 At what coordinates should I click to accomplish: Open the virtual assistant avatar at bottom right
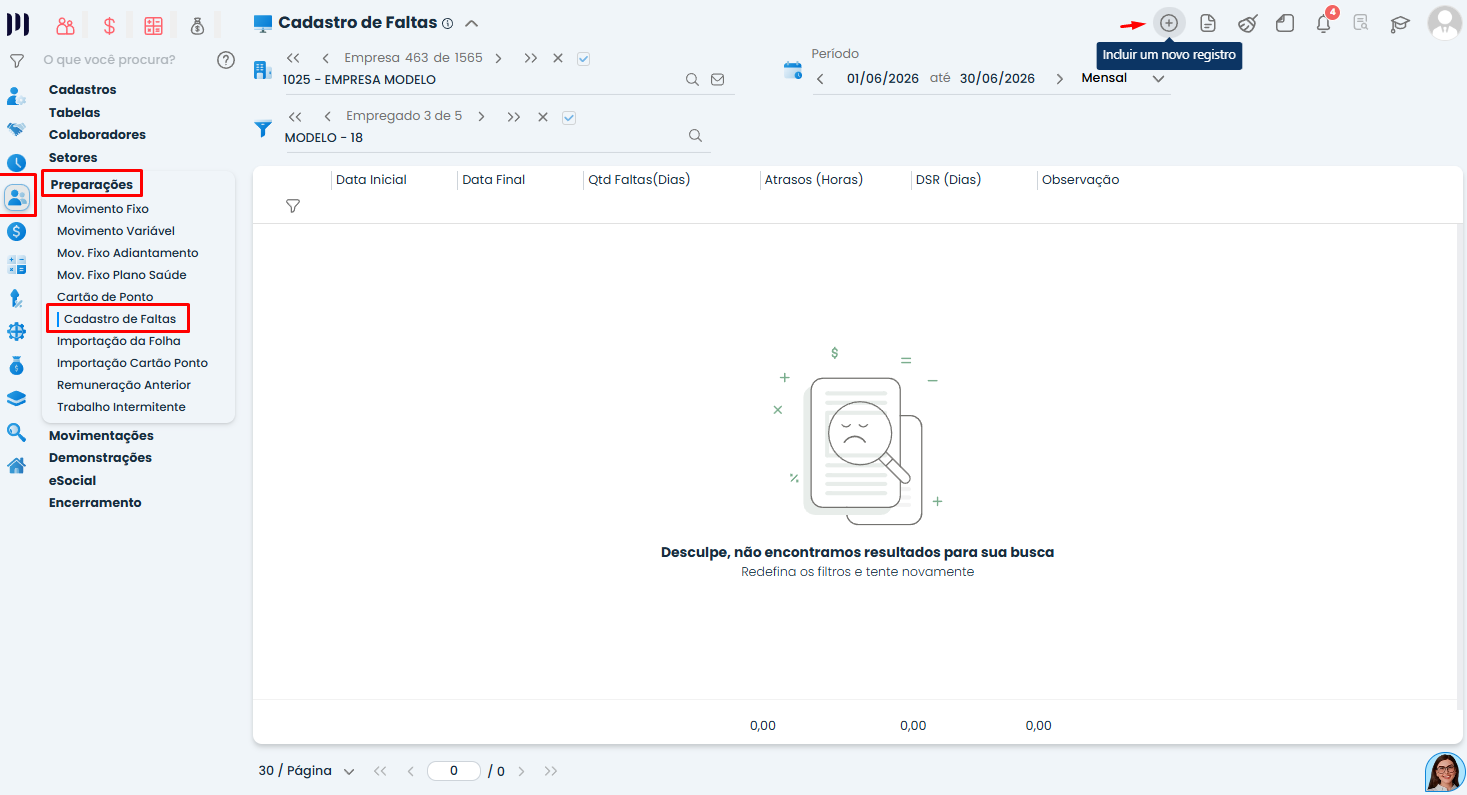pos(1445,772)
